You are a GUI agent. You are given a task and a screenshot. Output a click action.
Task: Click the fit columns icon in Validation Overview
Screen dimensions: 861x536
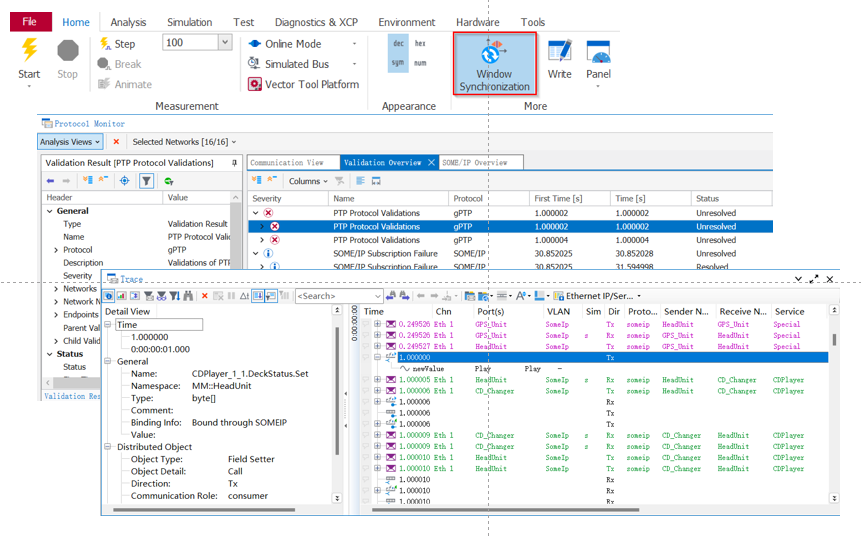coord(376,181)
